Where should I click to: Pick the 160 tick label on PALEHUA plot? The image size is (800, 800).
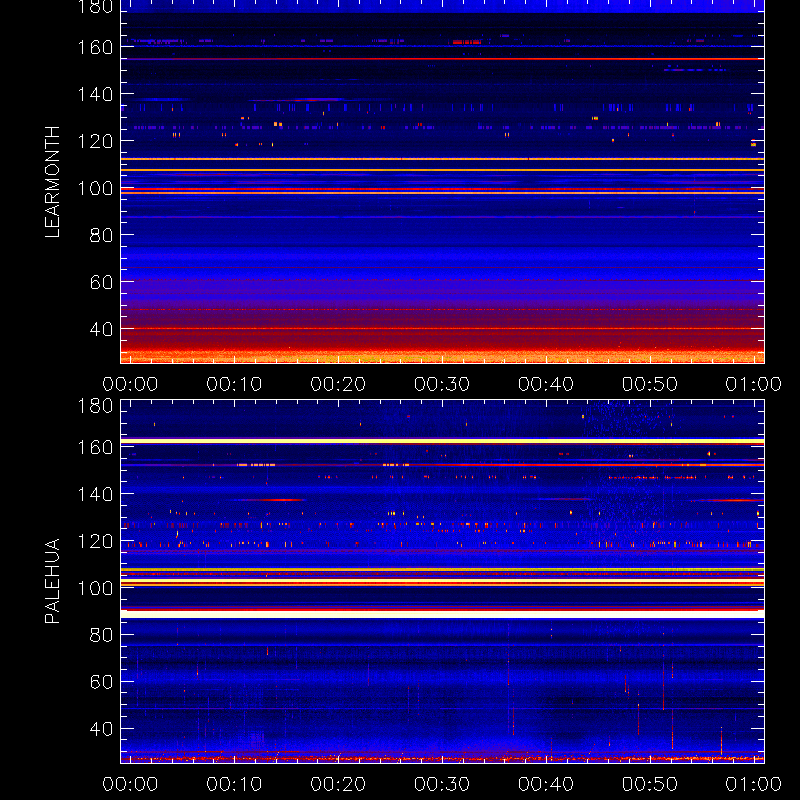tap(95, 447)
